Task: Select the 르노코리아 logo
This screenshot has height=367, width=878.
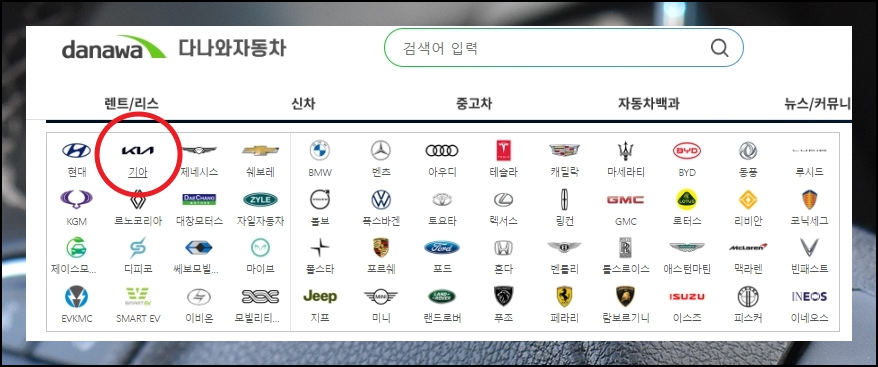Action: 138,199
